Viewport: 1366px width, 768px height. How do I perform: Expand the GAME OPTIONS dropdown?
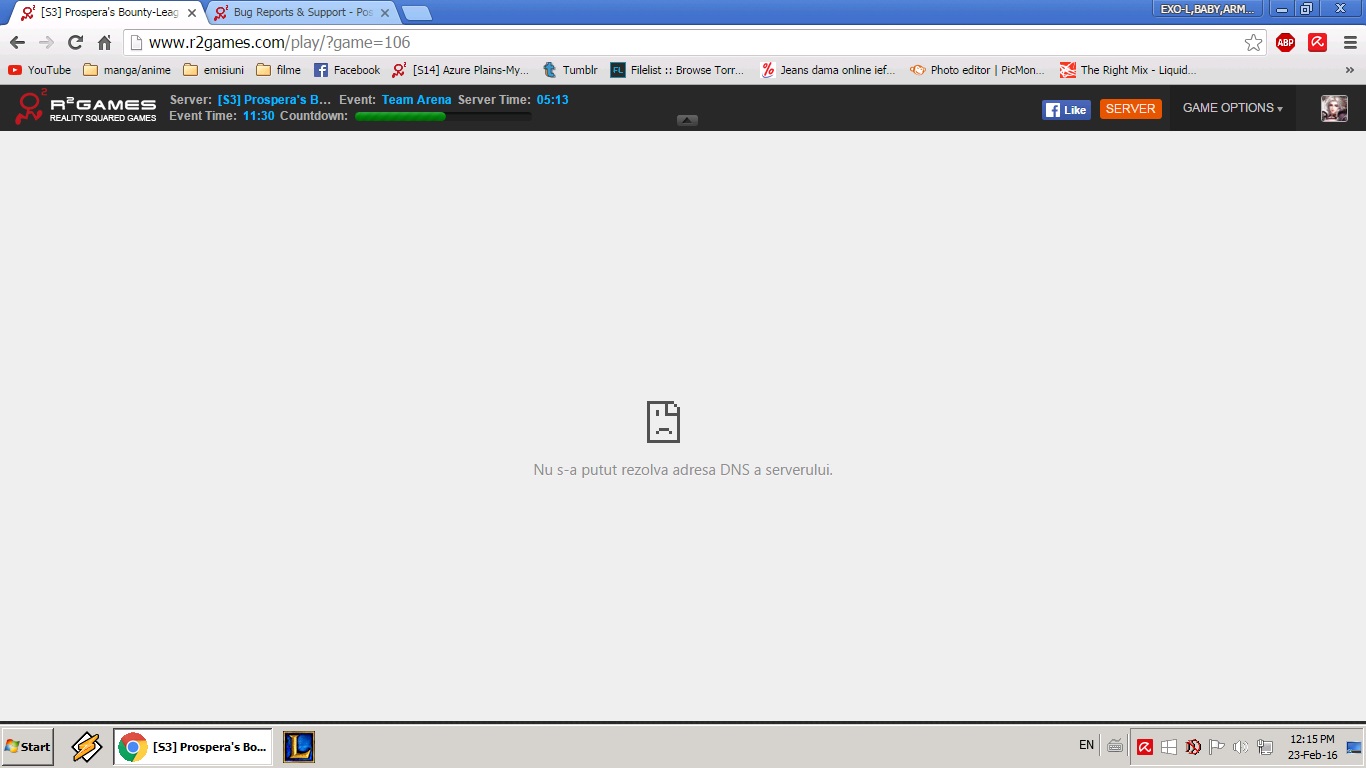click(1232, 108)
